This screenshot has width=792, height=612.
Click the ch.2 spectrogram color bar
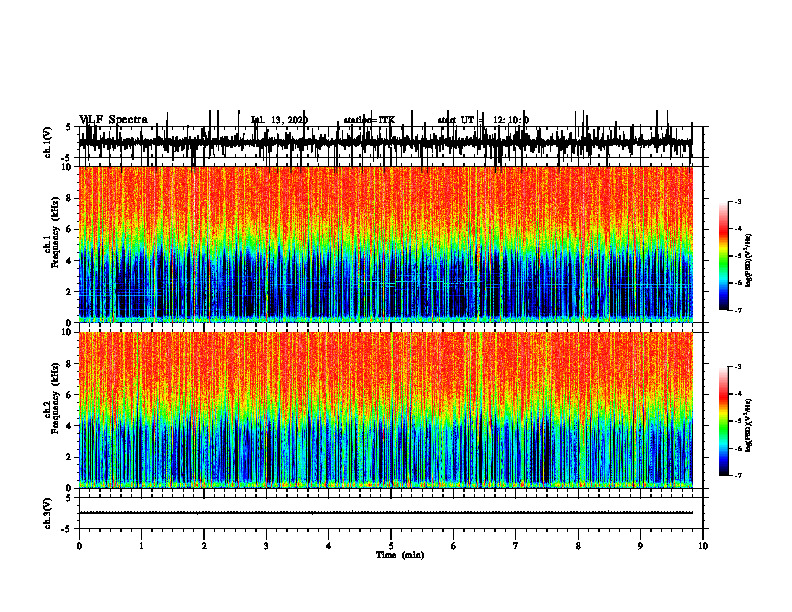723,421
